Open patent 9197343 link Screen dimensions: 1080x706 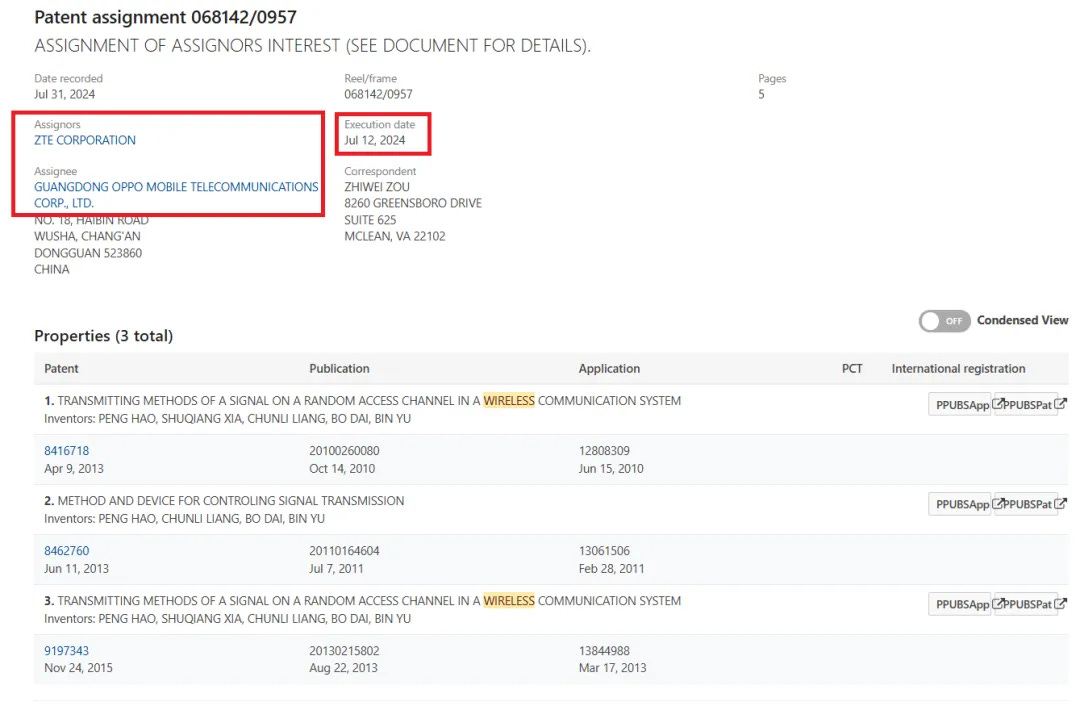pos(66,651)
